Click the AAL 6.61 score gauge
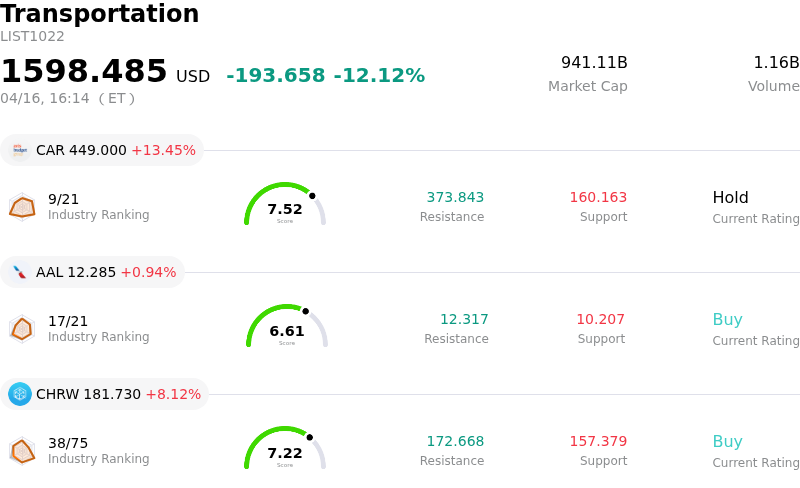This screenshot has height=488, width=800. coord(287,327)
